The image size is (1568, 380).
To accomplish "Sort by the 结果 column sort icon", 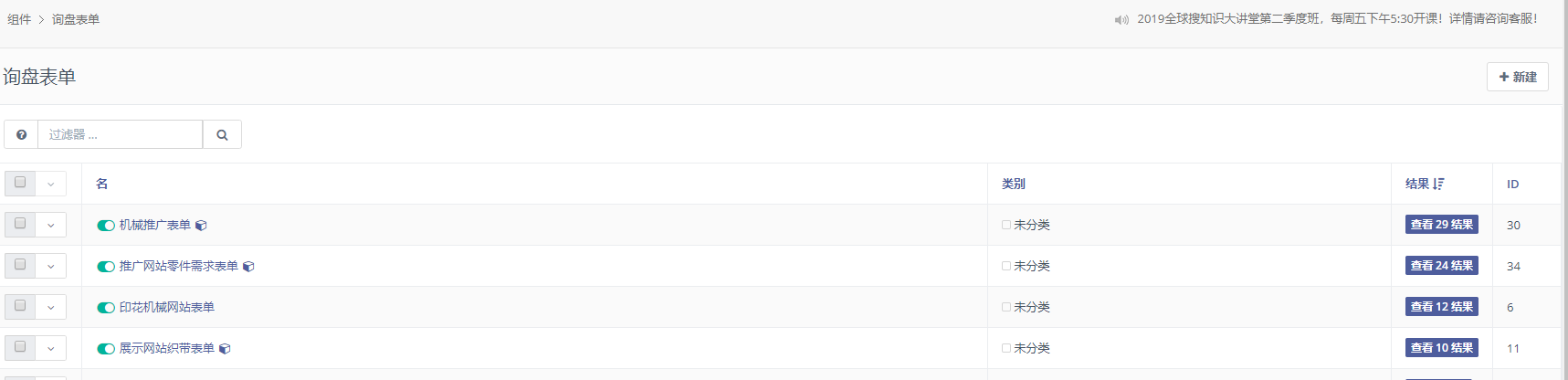I will [1439, 184].
